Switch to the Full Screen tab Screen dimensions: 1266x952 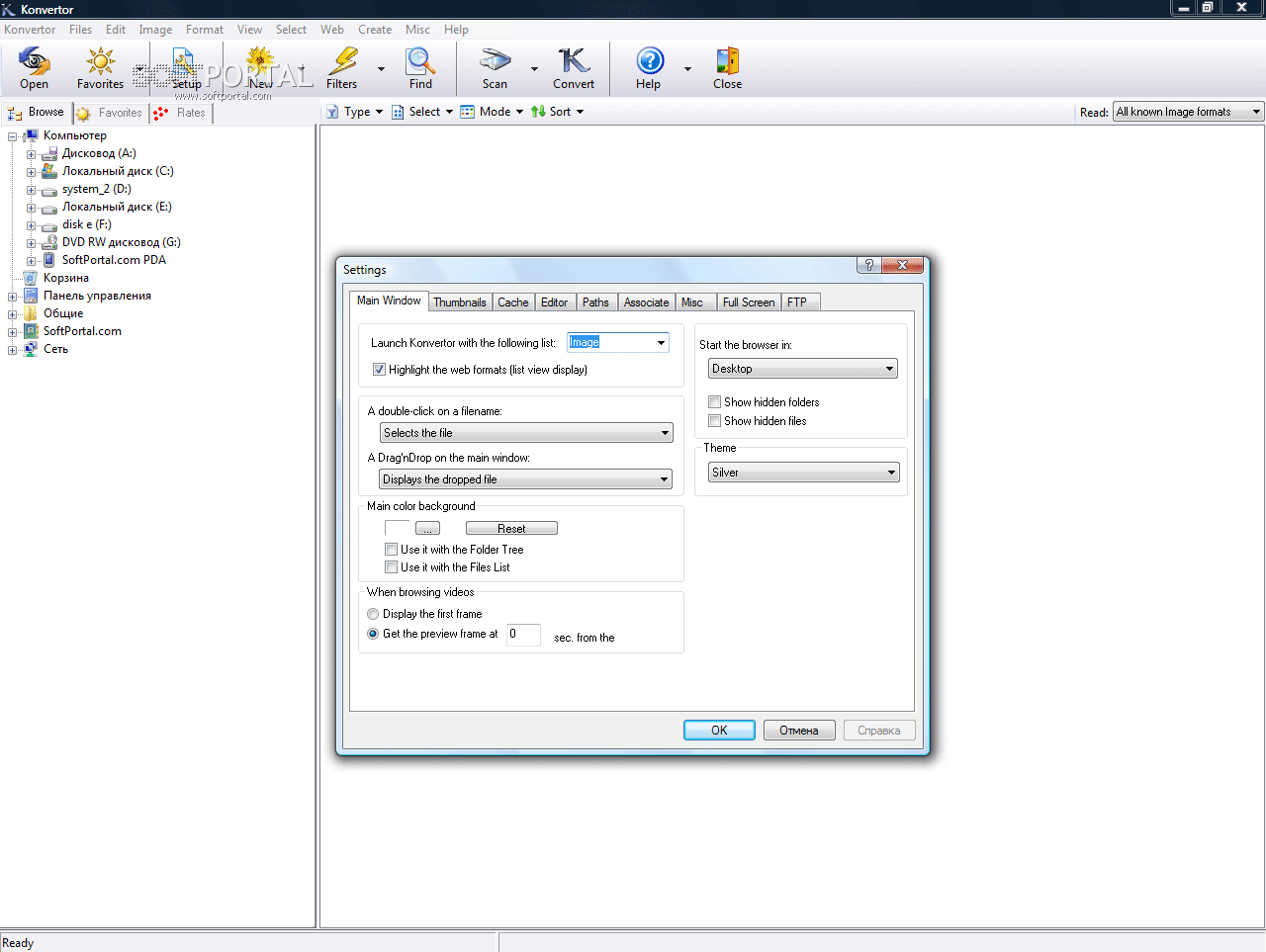[x=749, y=303]
